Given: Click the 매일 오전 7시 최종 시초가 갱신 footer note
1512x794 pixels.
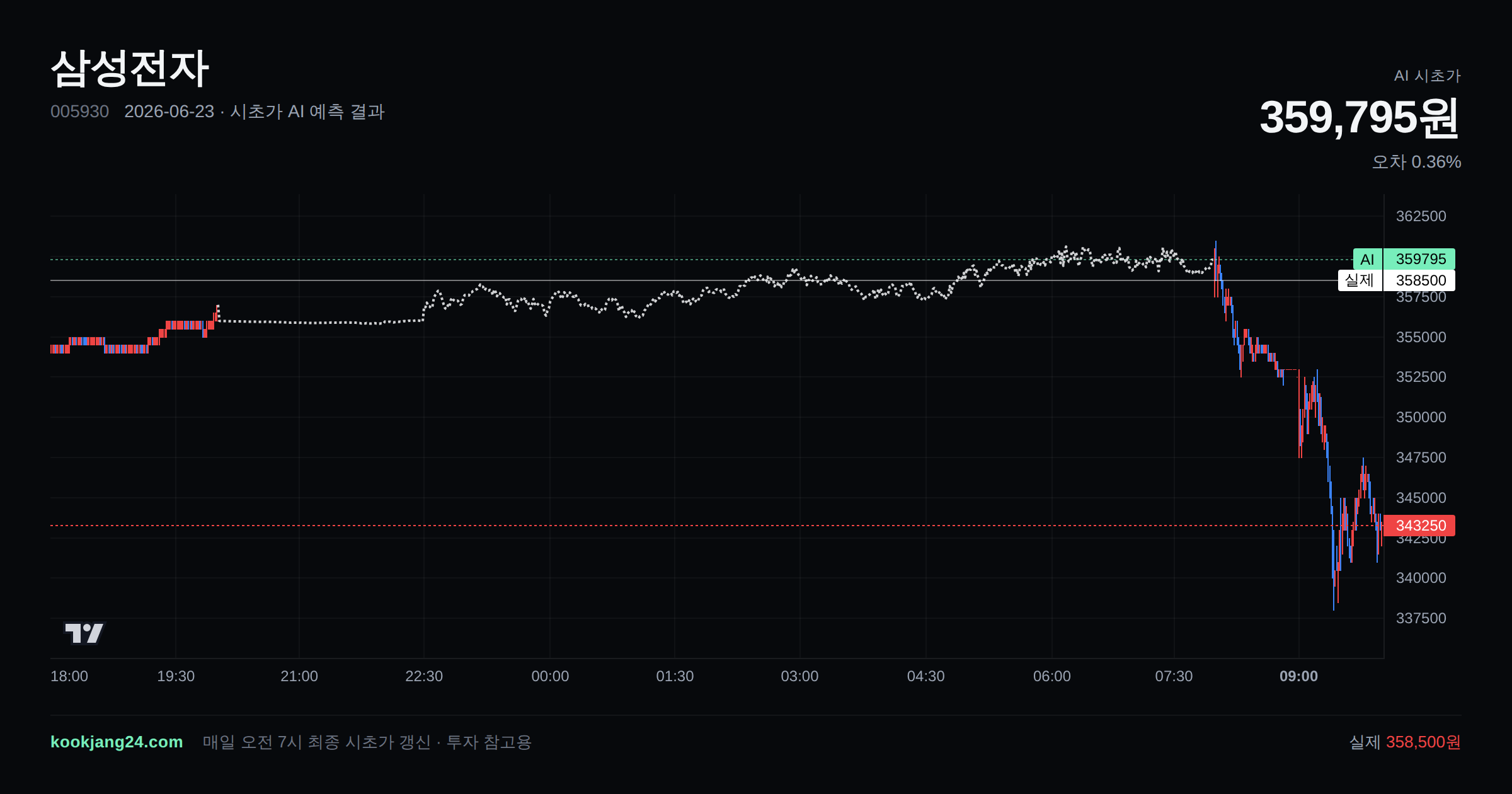Looking at the screenshot, I should [x=367, y=742].
